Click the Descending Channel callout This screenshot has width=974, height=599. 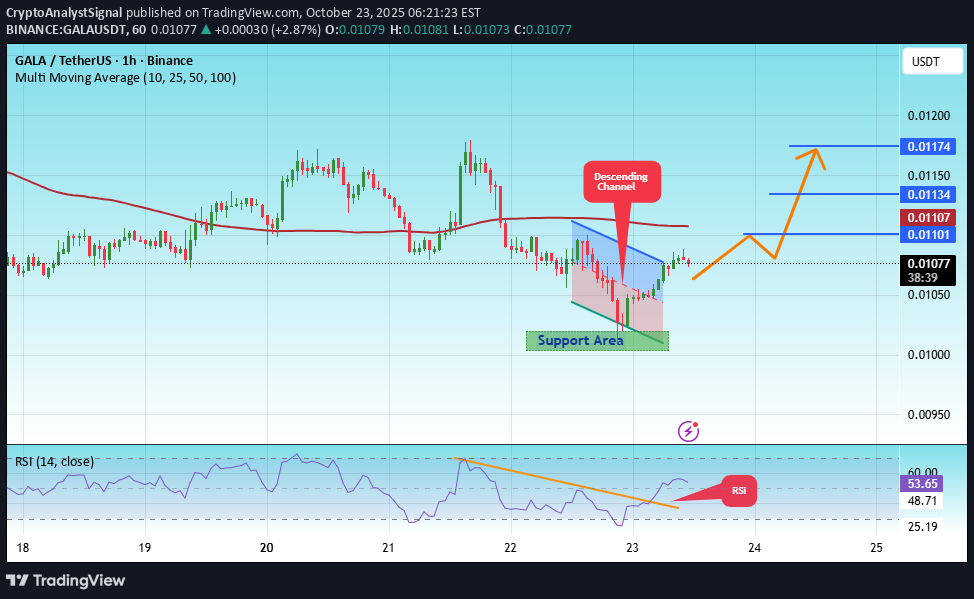[x=621, y=181]
